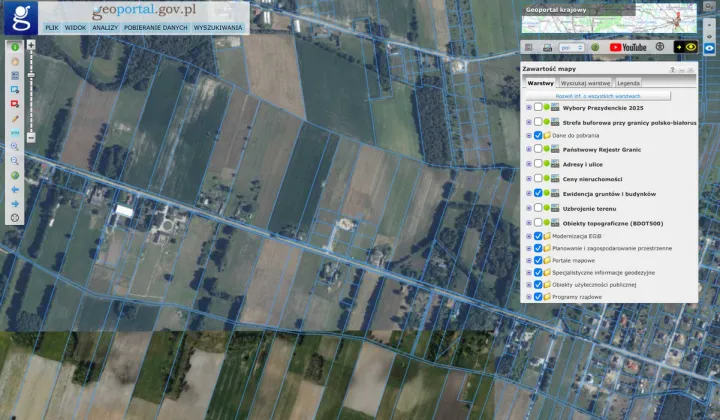Viewport: 720px width, 420px height.
Task: Open the ANALIZY menu
Action: click(x=105, y=29)
